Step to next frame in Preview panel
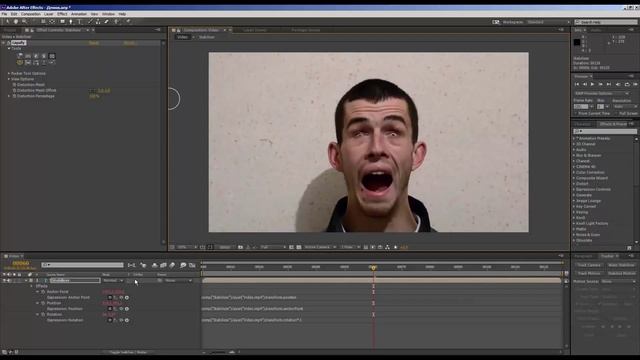The image size is (640, 360). (x=600, y=84)
